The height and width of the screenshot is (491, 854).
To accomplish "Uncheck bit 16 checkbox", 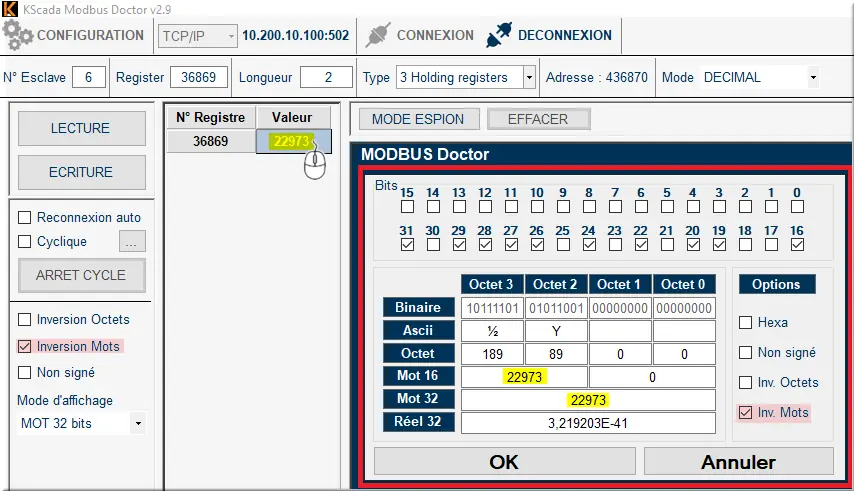I will coord(797,245).
